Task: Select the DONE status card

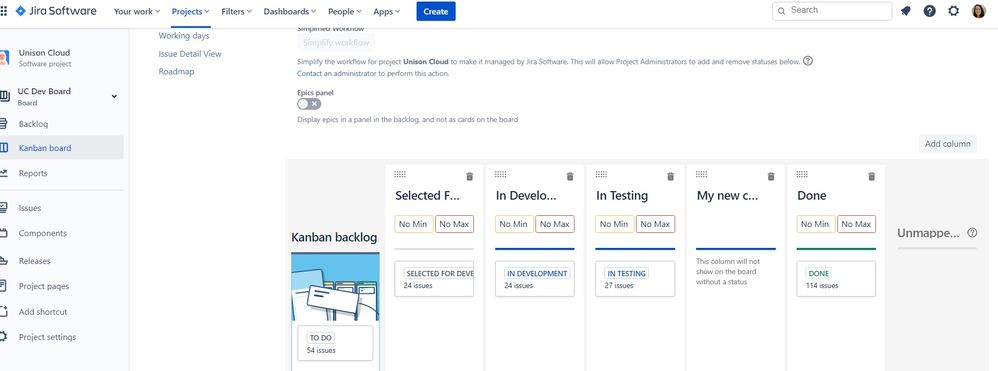Action: [x=836, y=279]
